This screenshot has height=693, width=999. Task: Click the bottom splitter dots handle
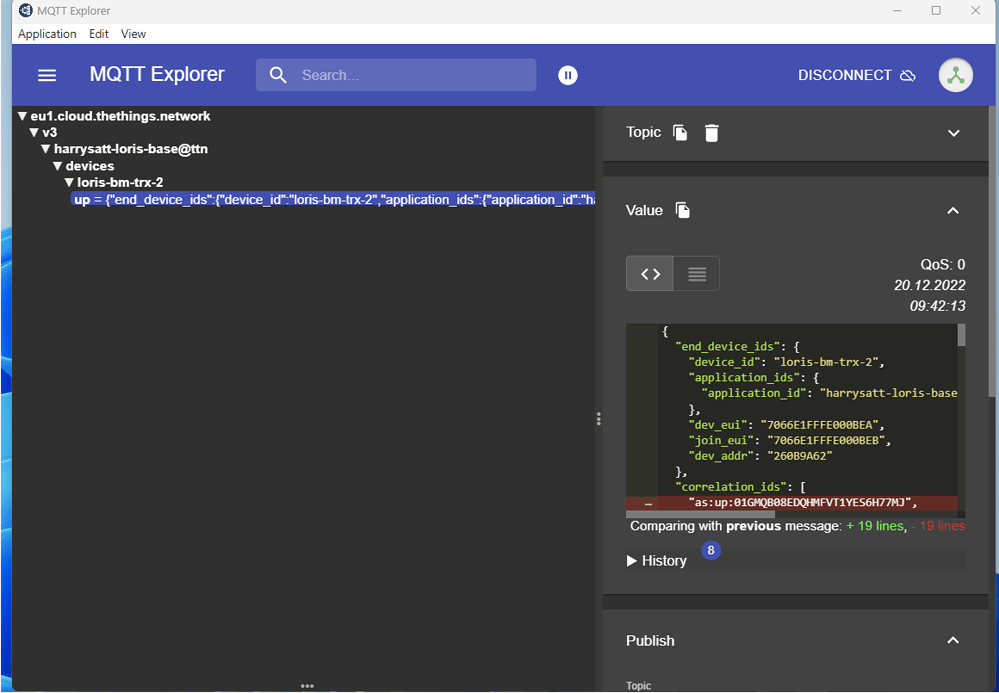[307, 686]
